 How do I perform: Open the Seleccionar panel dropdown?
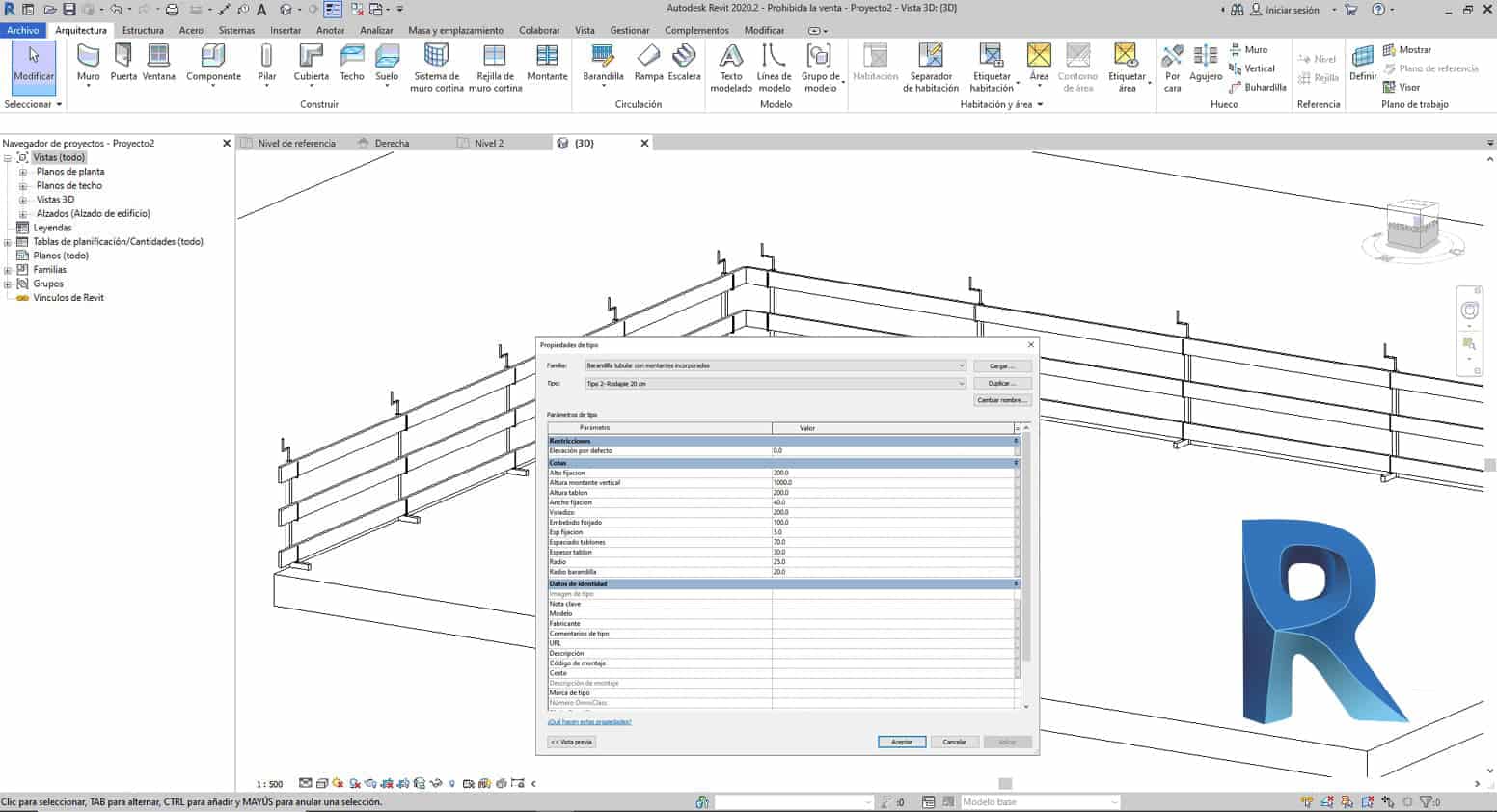click(33, 104)
